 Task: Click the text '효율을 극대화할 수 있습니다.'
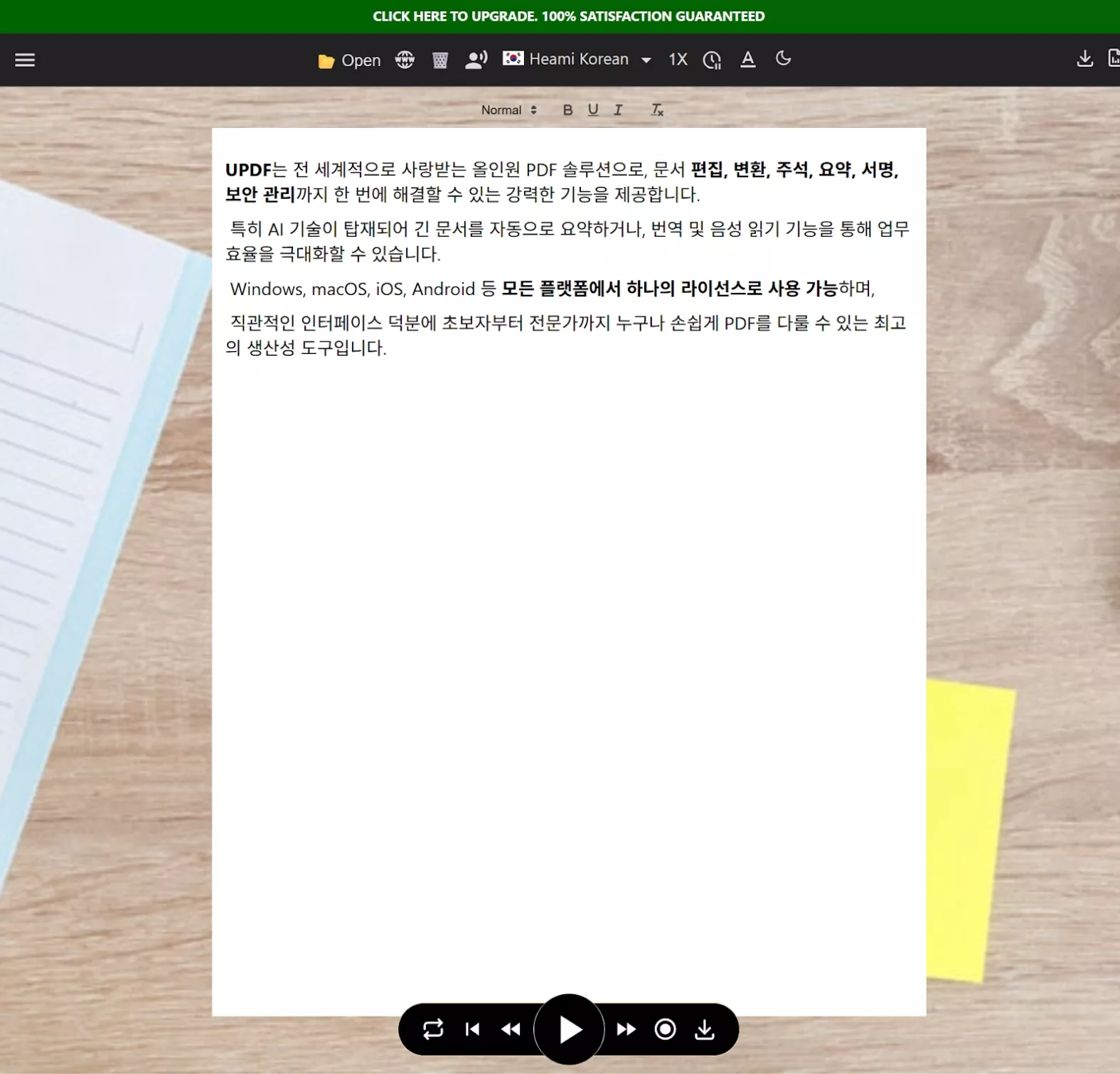click(x=333, y=254)
